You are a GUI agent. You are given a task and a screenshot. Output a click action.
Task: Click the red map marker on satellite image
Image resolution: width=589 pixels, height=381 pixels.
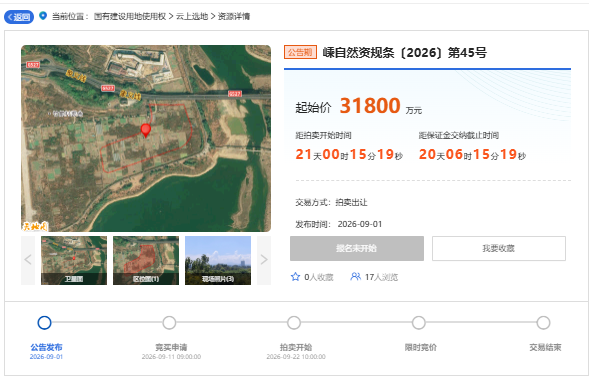click(x=146, y=130)
